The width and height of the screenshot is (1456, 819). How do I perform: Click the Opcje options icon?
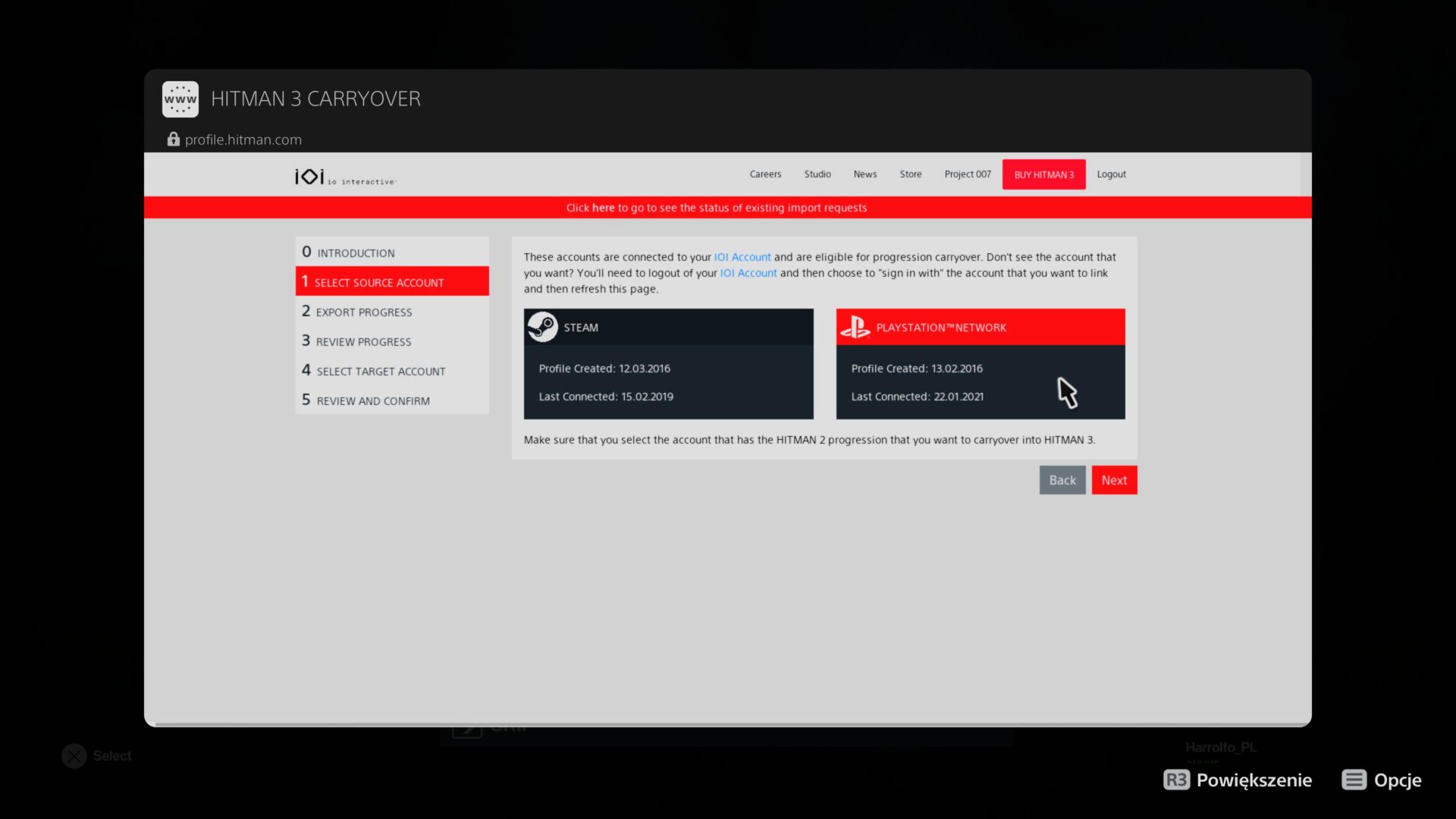(1354, 780)
